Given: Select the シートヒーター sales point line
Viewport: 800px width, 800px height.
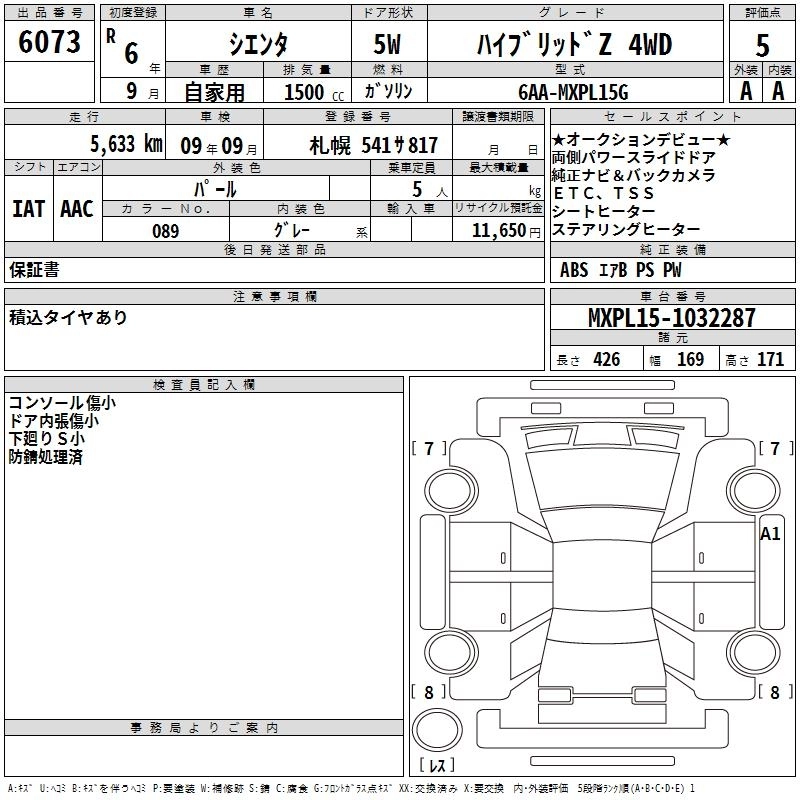Looking at the screenshot, I should 604,211.
